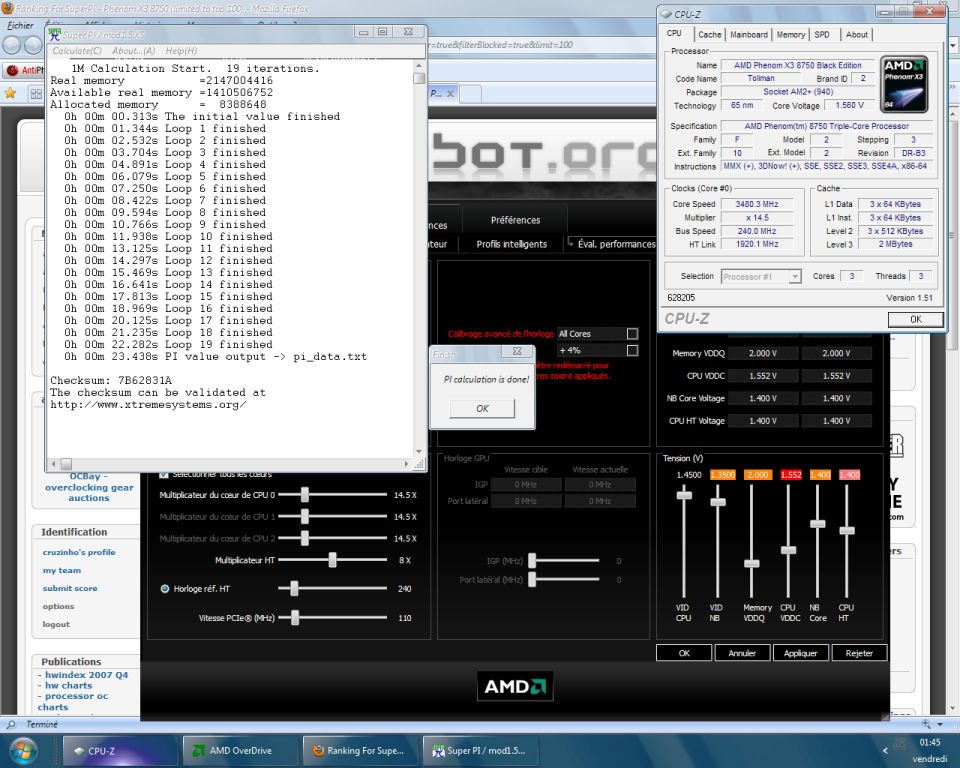Show hidden system tray icons arrow
Image resolution: width=960 pixels, height=768 pixels.
point(885,750)
